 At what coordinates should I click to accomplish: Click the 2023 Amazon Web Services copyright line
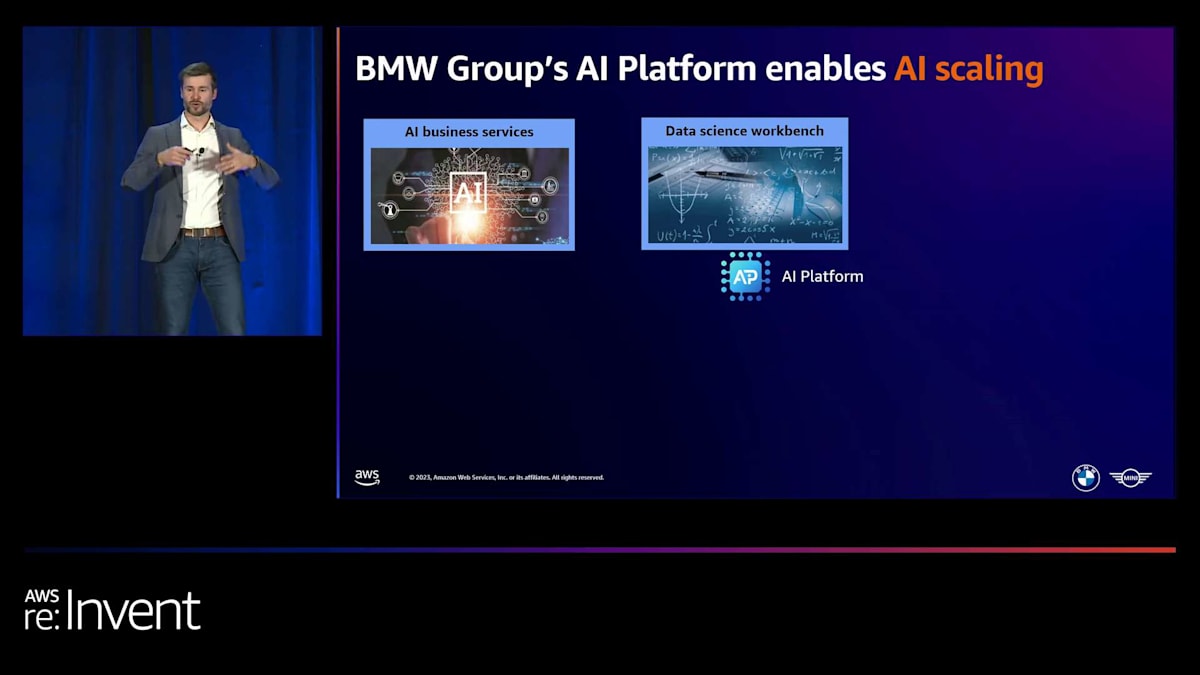click(x=506, y=478)
